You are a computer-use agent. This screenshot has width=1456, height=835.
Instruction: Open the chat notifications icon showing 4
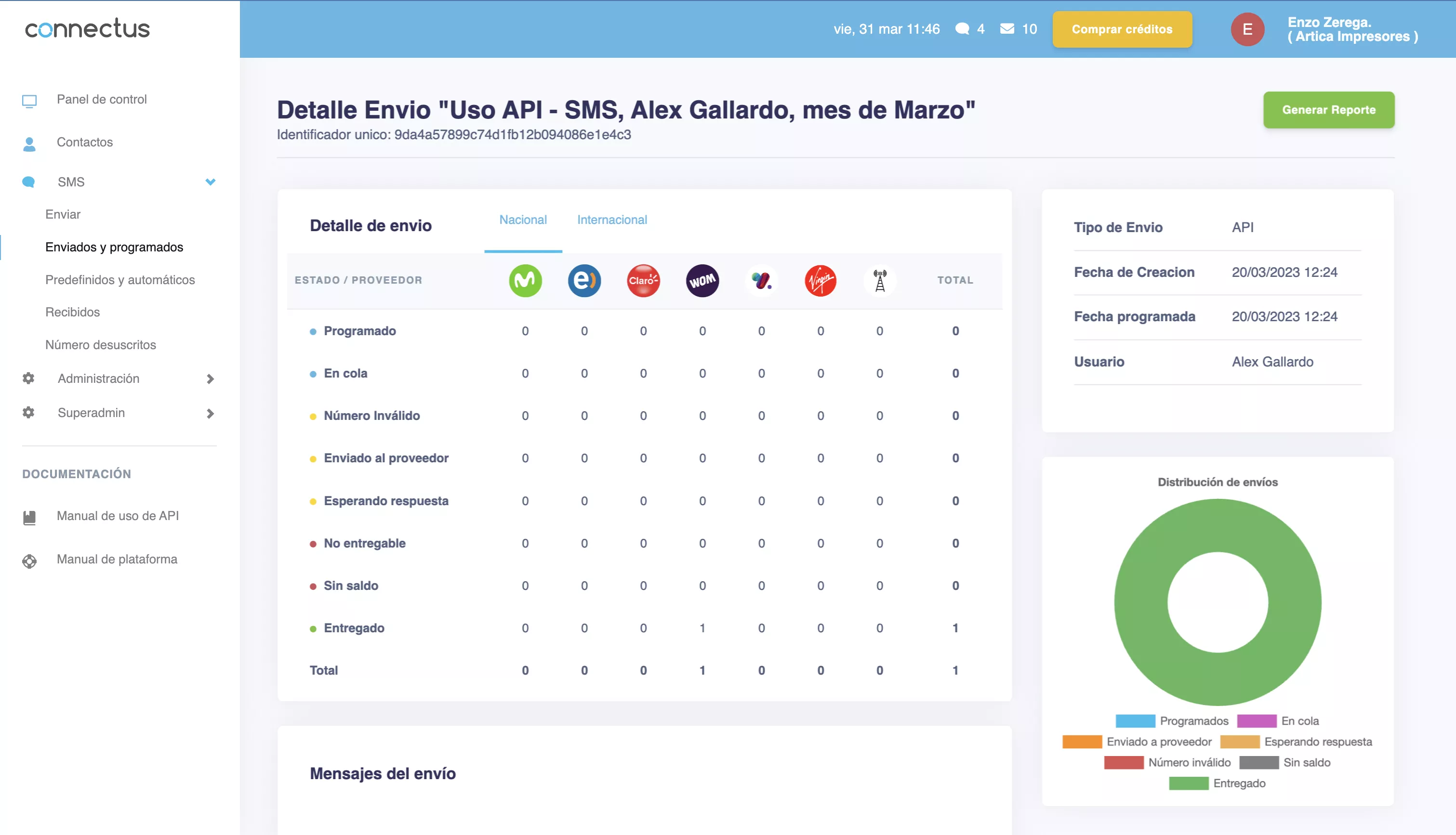(963, 29)
